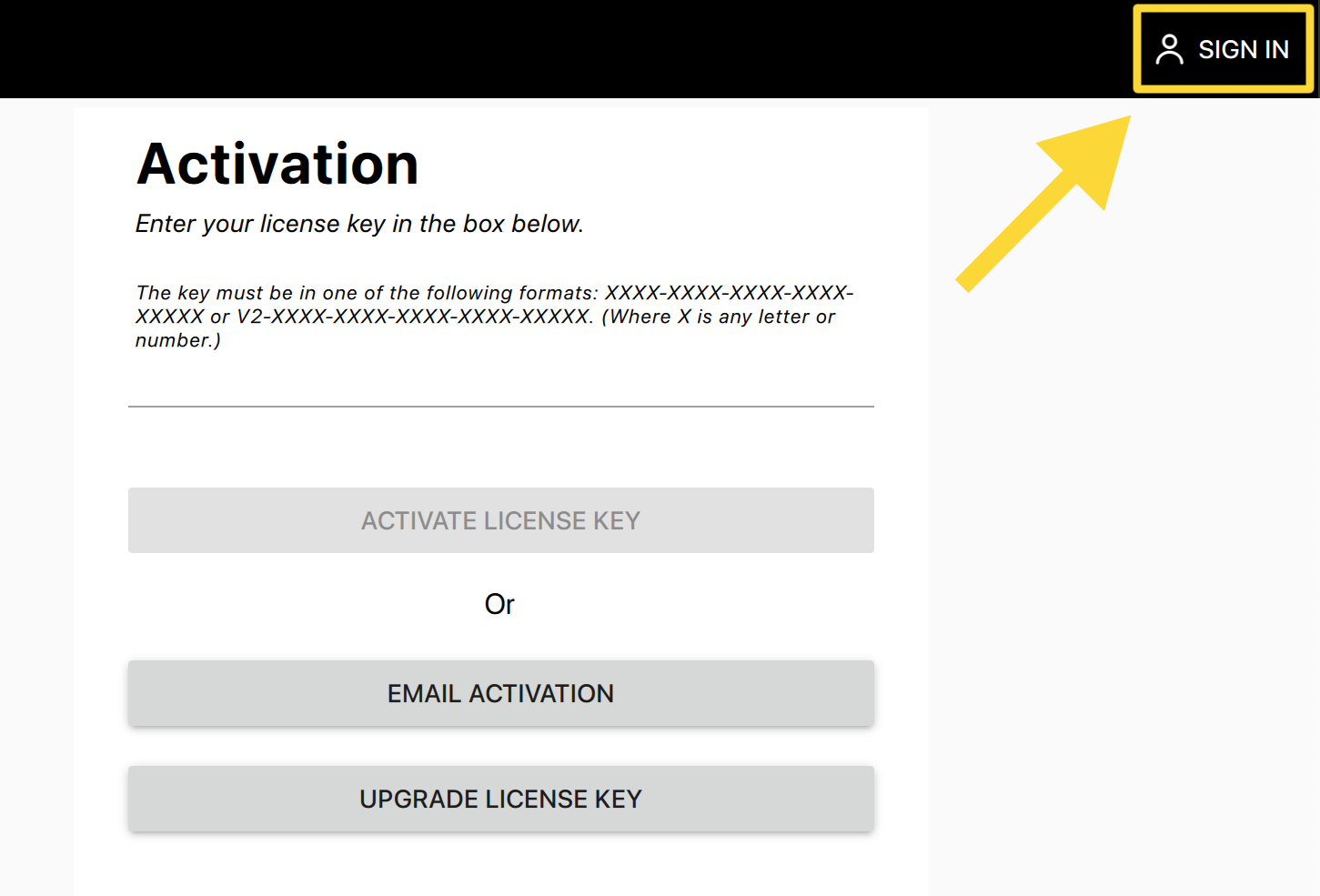The width and height of the screenshot is (1320, 896).
Task: Click the 'Or' separator text
Action: pos(499,604)
